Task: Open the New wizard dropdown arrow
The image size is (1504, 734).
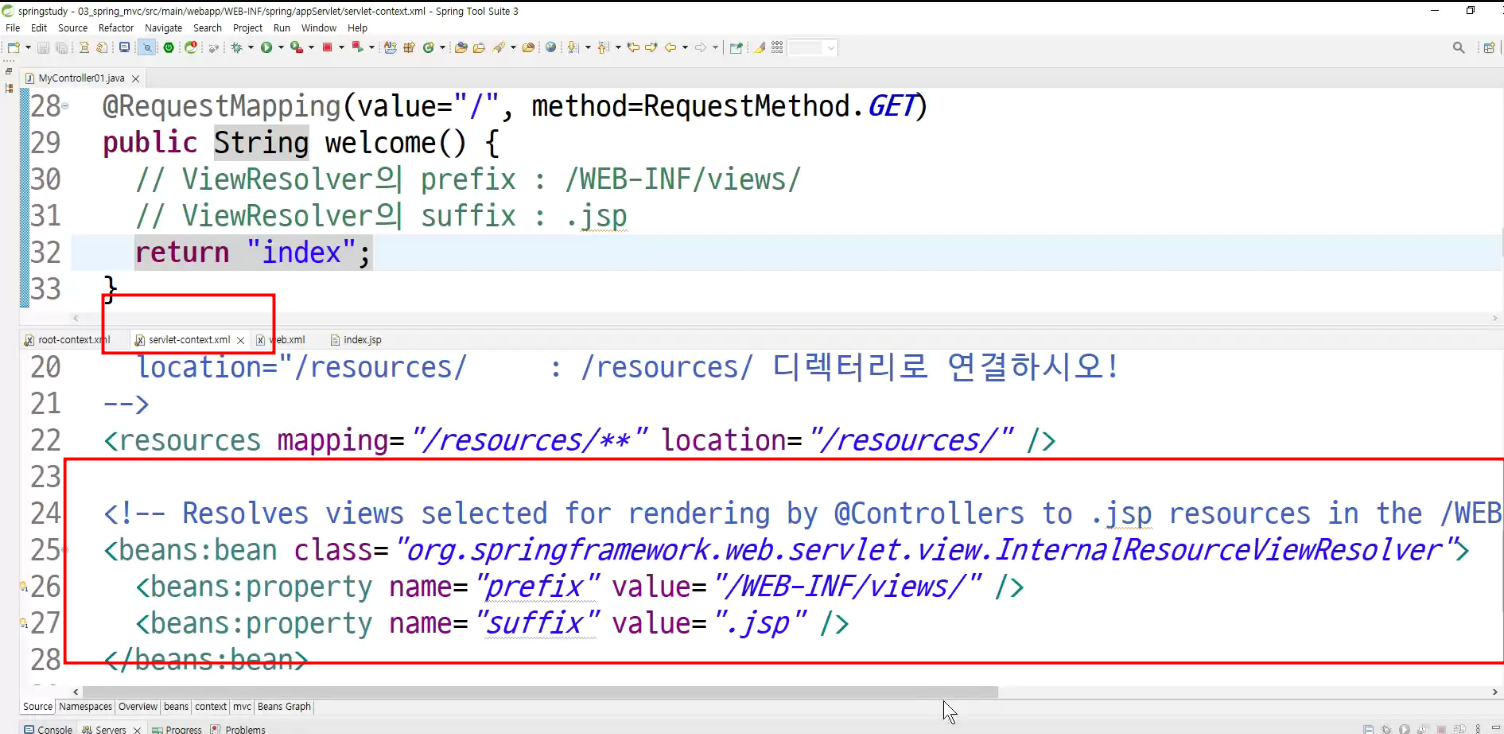Action: (x=27, y=47)
